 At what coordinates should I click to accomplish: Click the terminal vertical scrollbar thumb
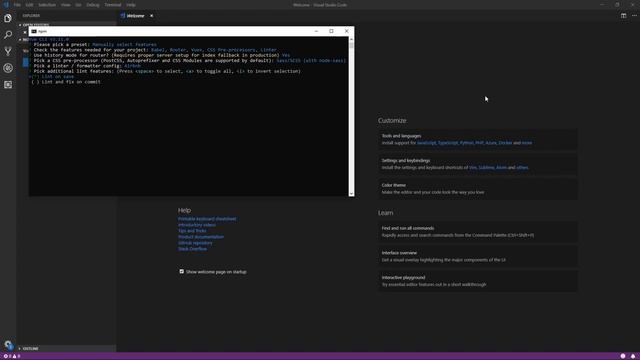(351, 45)
